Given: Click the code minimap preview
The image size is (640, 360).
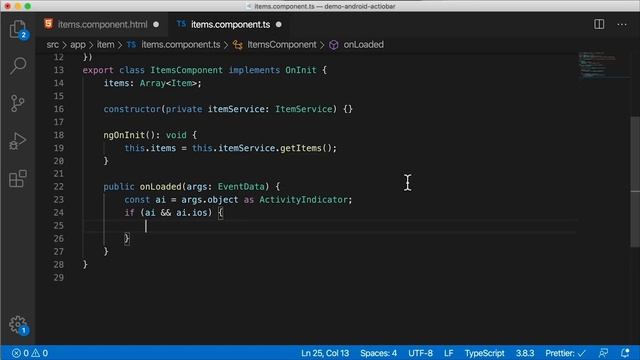Looking at the screenshot, I should [598, 64].
